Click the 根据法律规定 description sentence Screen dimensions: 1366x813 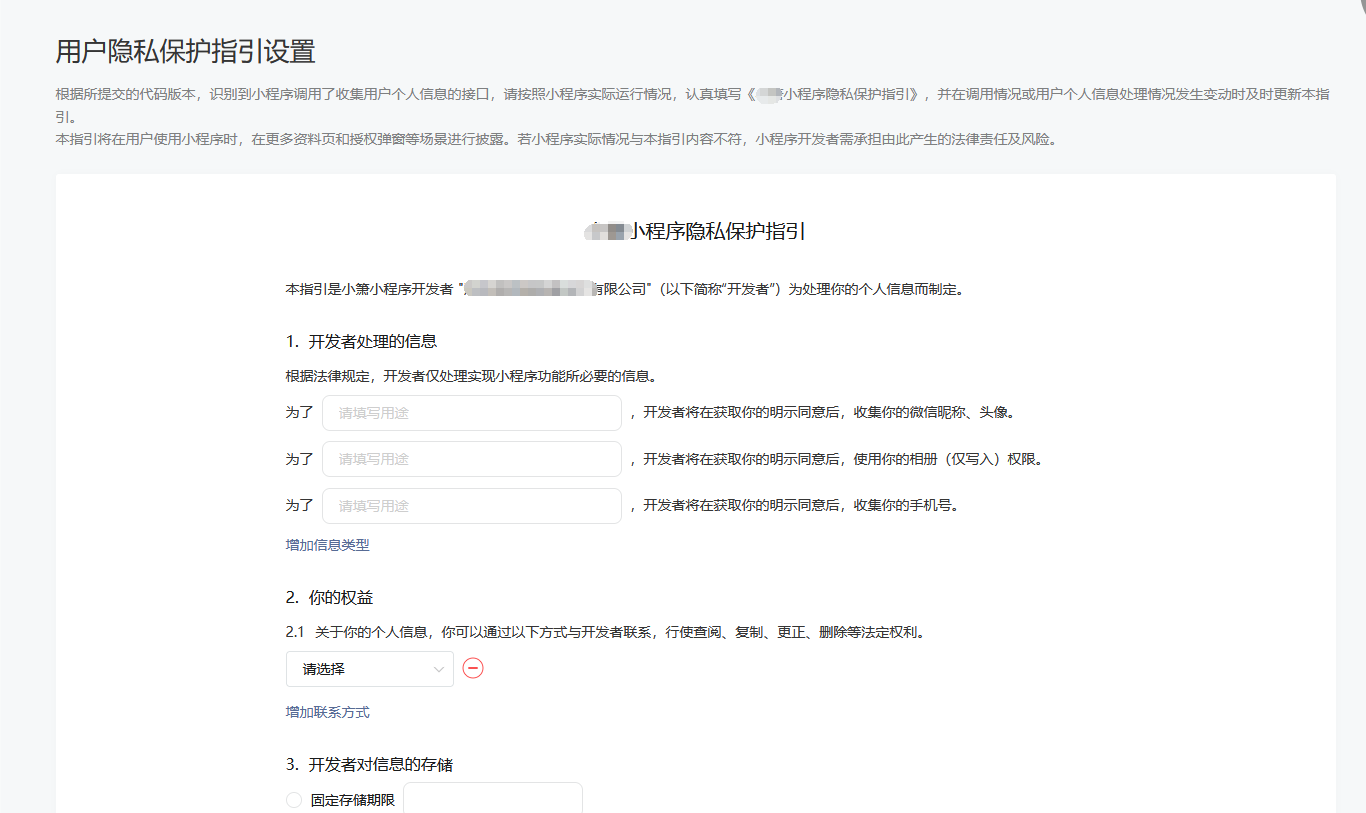tap(471, 376)
